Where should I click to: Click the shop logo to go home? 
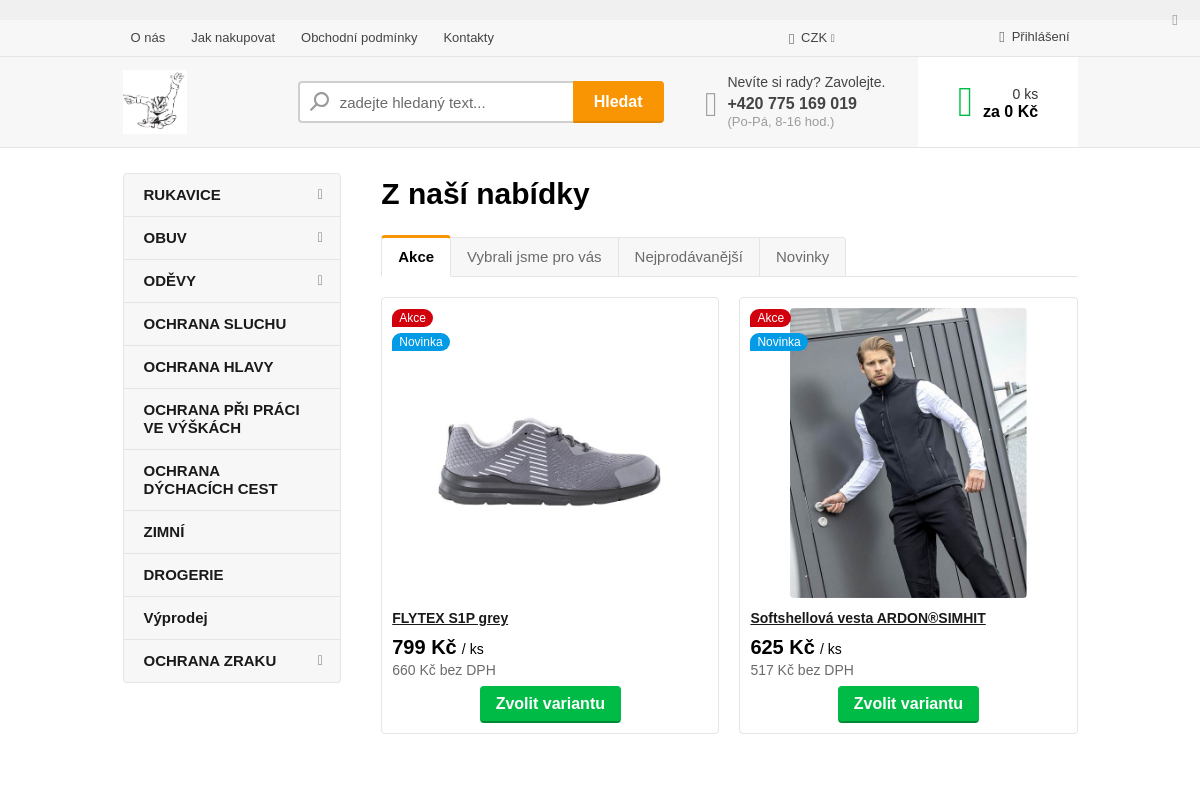(155, 101)
